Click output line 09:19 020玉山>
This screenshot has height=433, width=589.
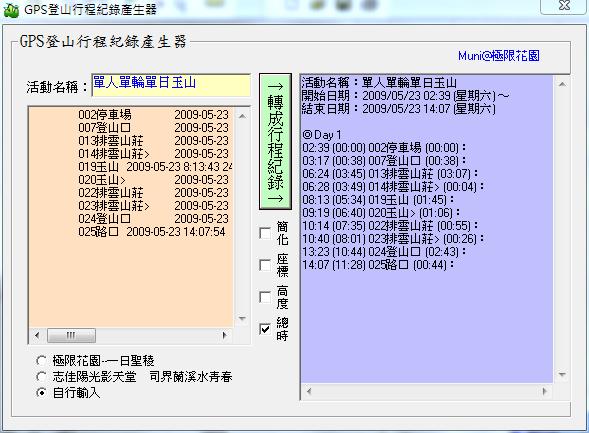coord(381,213)
